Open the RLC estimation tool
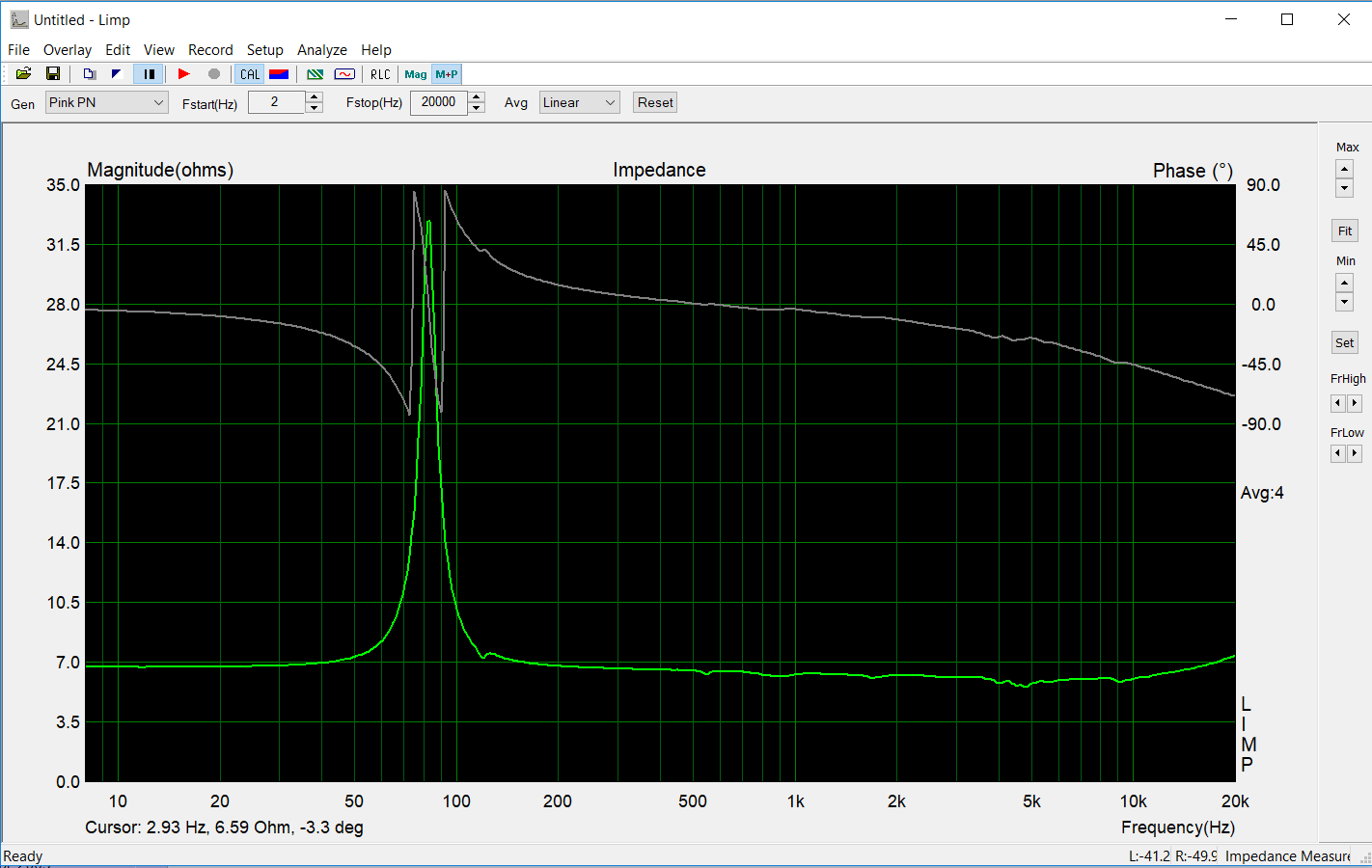 click(381, 74)
